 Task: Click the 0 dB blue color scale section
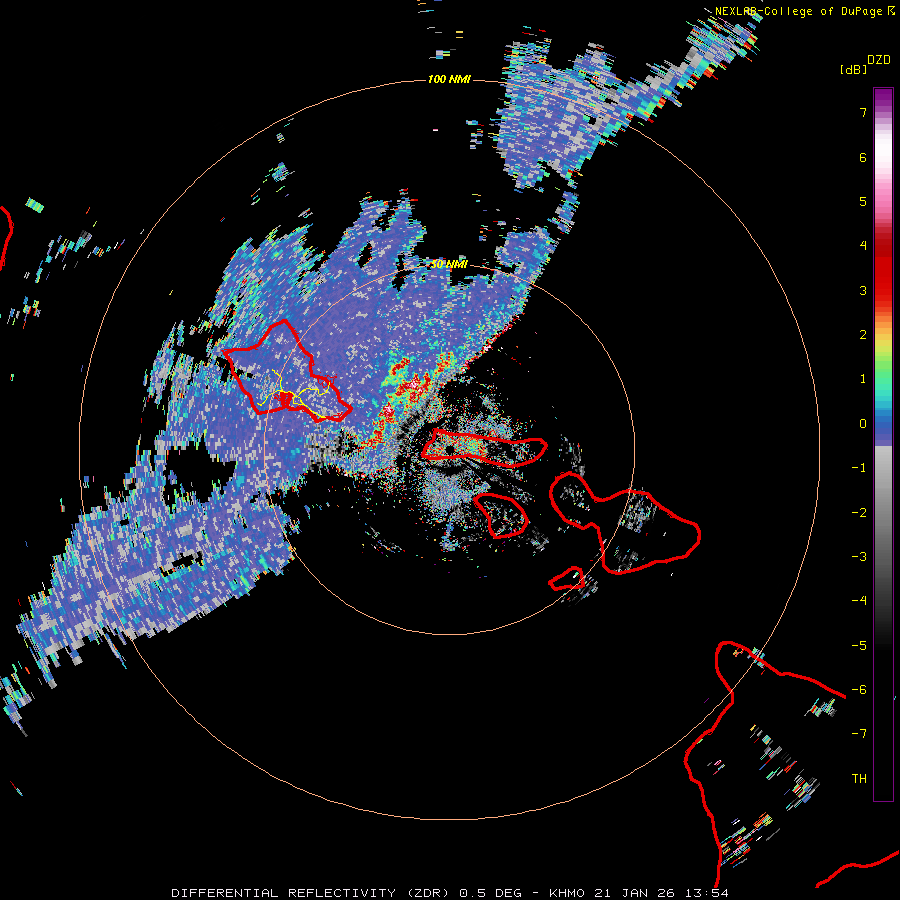tap(883, 424)
